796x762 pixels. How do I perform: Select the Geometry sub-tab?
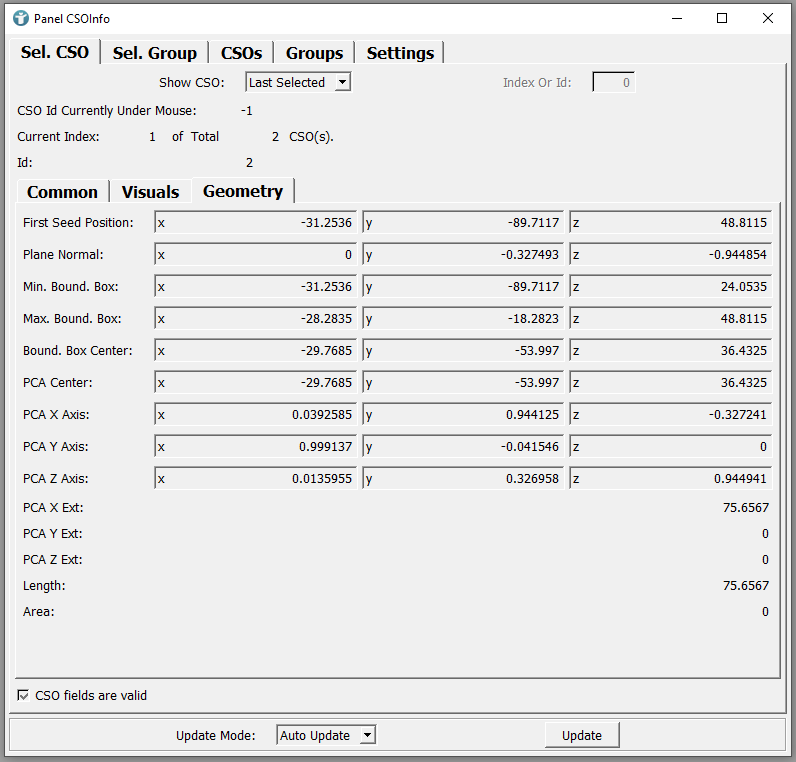tap(243, 191)
